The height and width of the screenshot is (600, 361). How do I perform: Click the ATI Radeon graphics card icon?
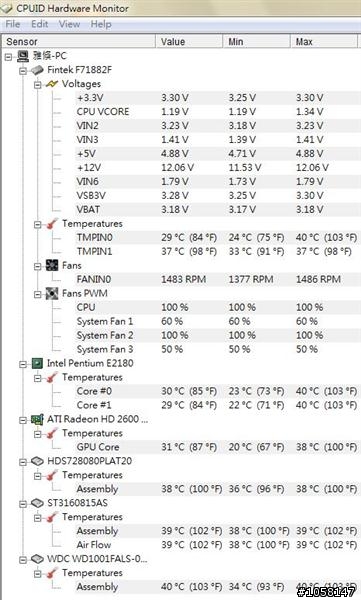37,419
